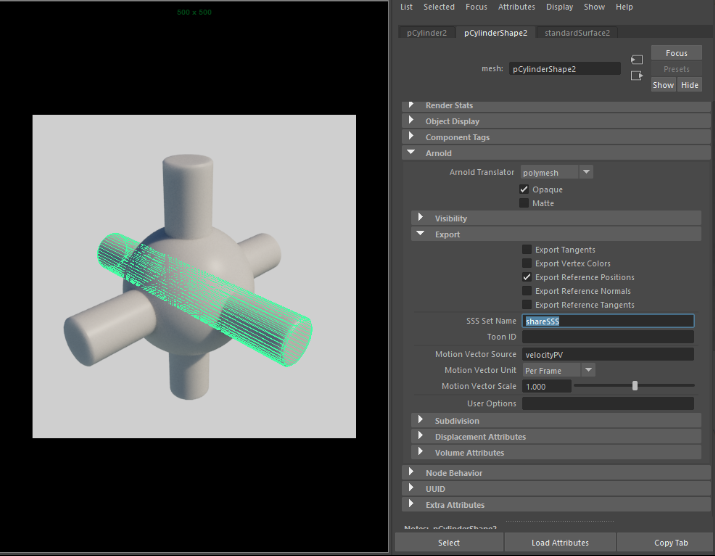Viewport: 715px width, 556px height.
Task: Click the Show button
Action: (663, 85)
